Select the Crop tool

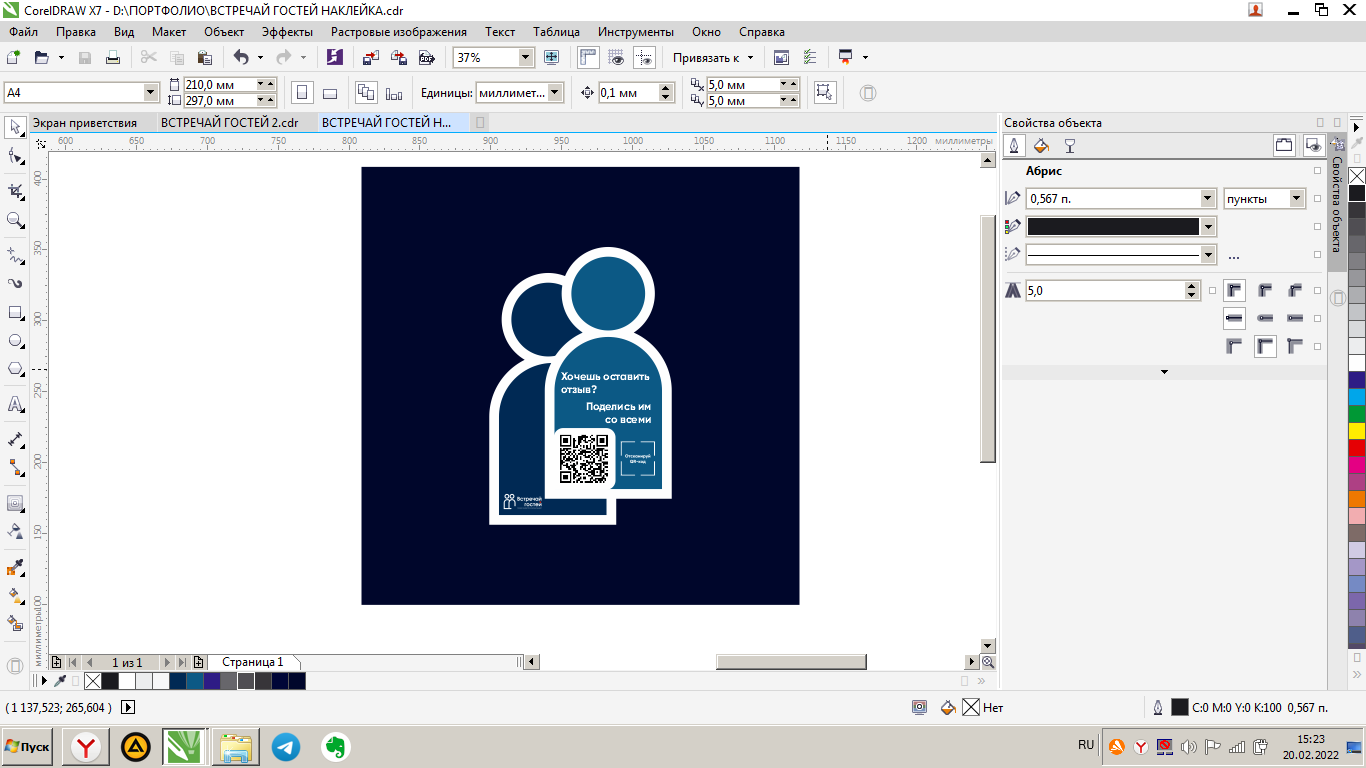pos(15,190)
